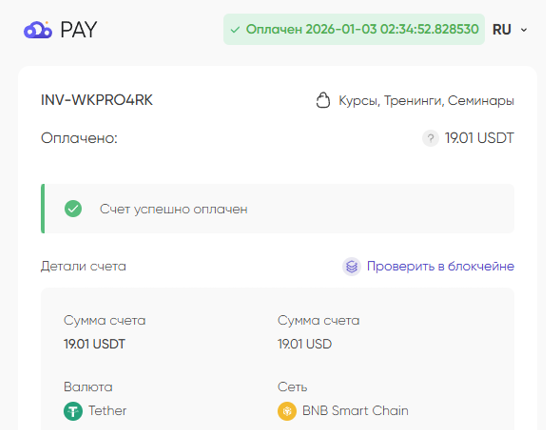The width and height of the screenshot is (546, 430).
Task: Select invoice number INV-WKPRO4RK
Action: pyautogui.click(x=97, y=100)
